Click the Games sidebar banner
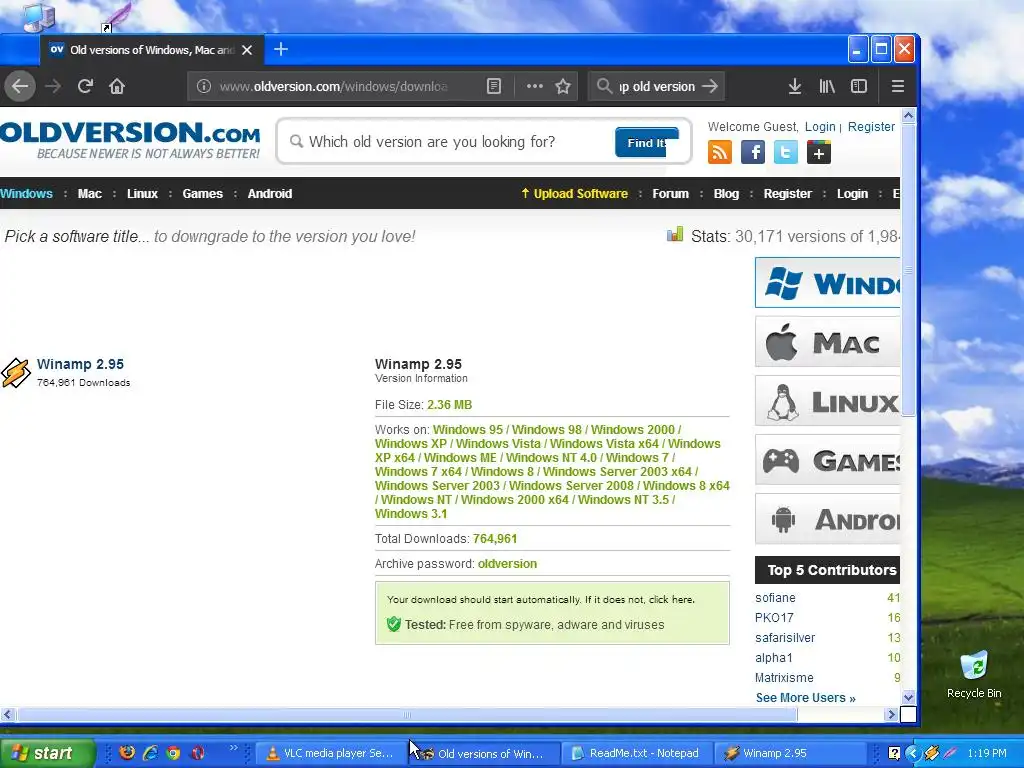This screenshot has width=1024, height=768. click(x=827, y=460)
